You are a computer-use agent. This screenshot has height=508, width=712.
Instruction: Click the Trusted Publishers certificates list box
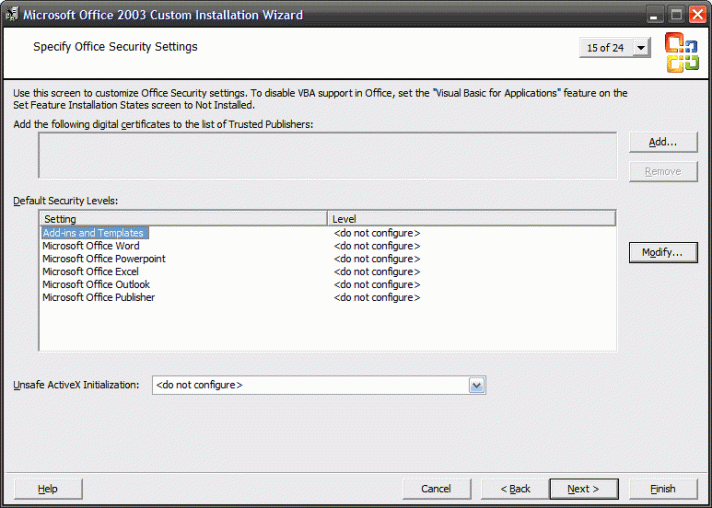tap(327, 155)
